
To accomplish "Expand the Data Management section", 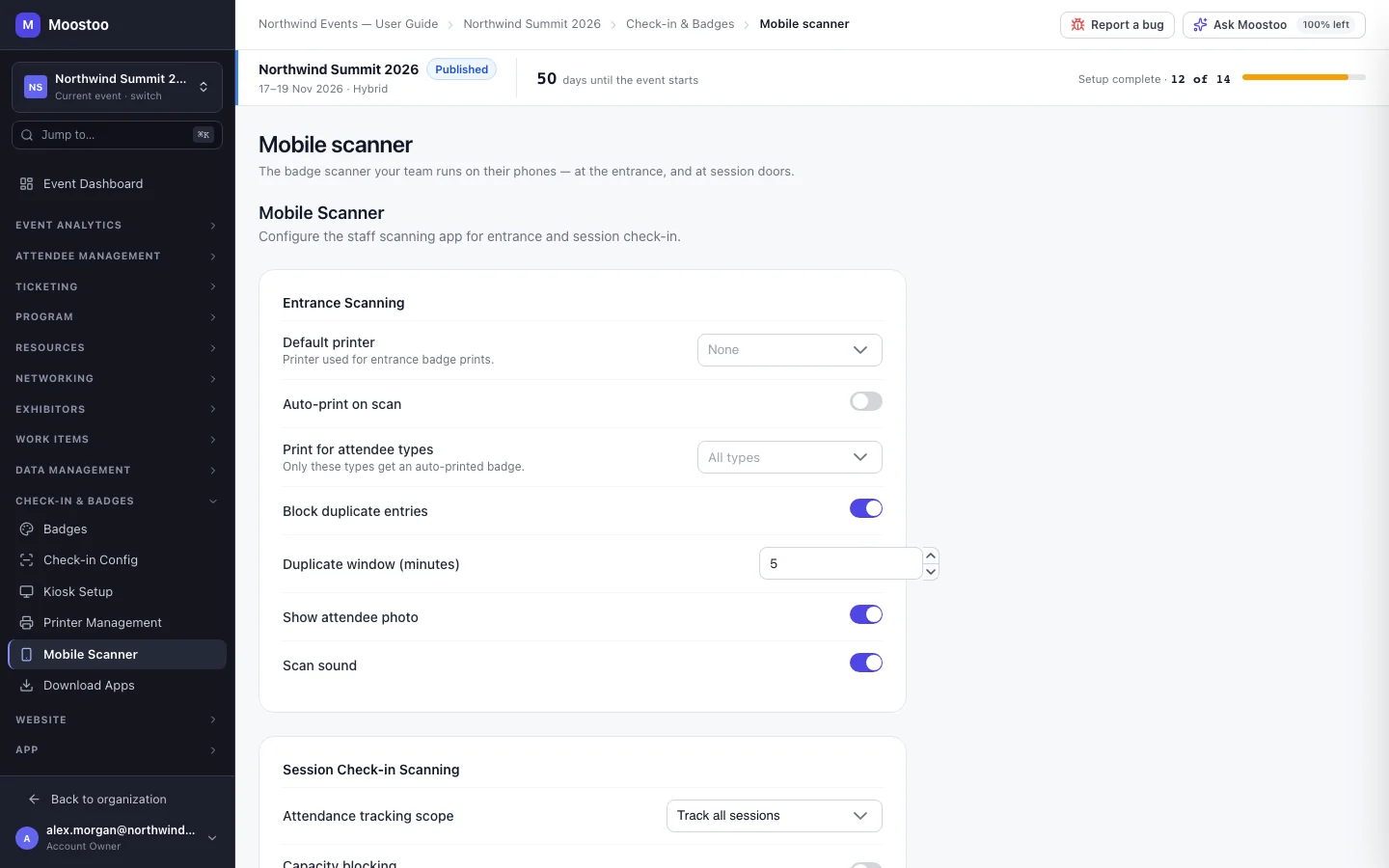I will click(x=118, y=471).
